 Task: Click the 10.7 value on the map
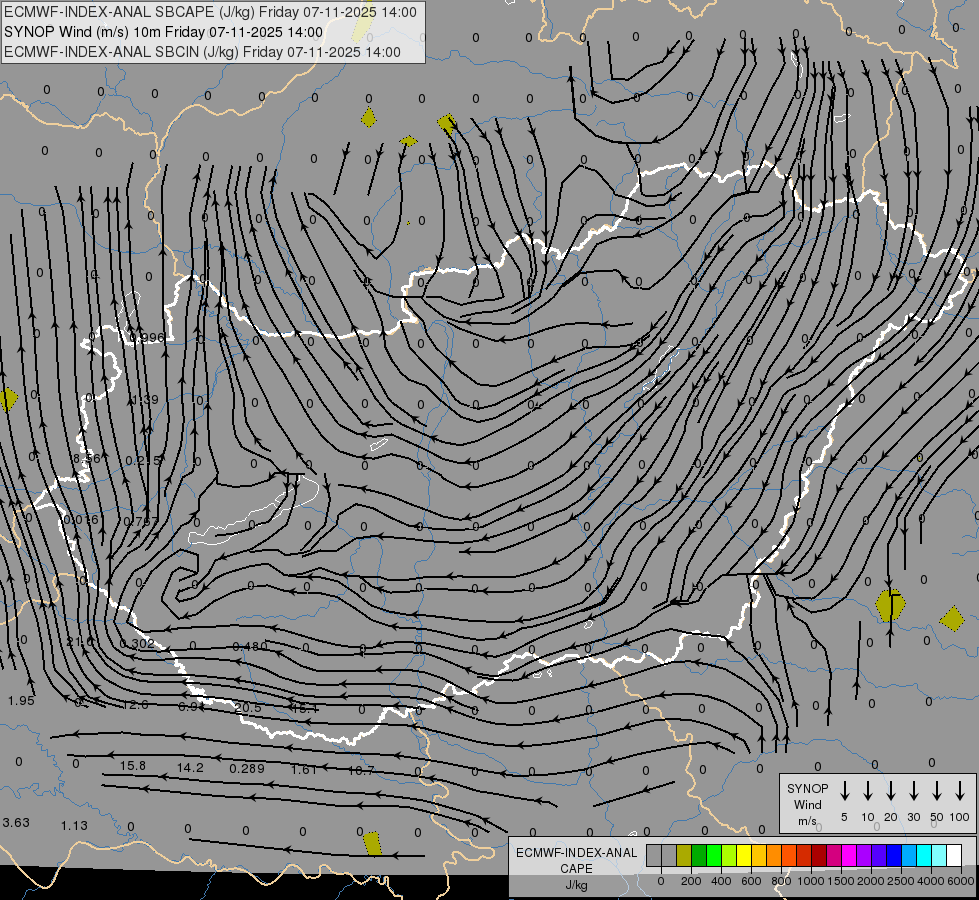coord(360,770)
